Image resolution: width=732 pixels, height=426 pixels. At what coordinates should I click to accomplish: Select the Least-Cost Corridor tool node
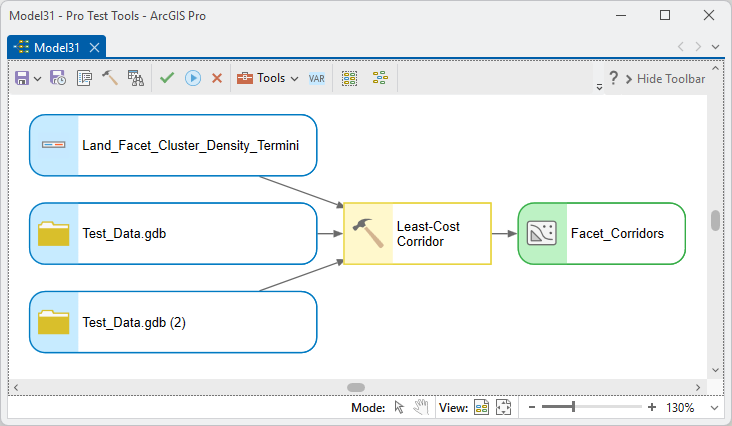[417, 233]
